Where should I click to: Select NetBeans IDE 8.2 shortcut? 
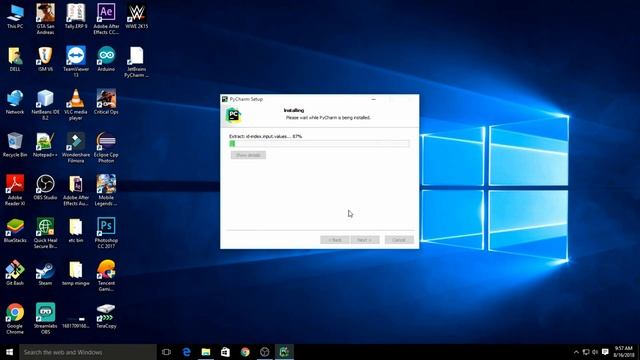(45, 104)
